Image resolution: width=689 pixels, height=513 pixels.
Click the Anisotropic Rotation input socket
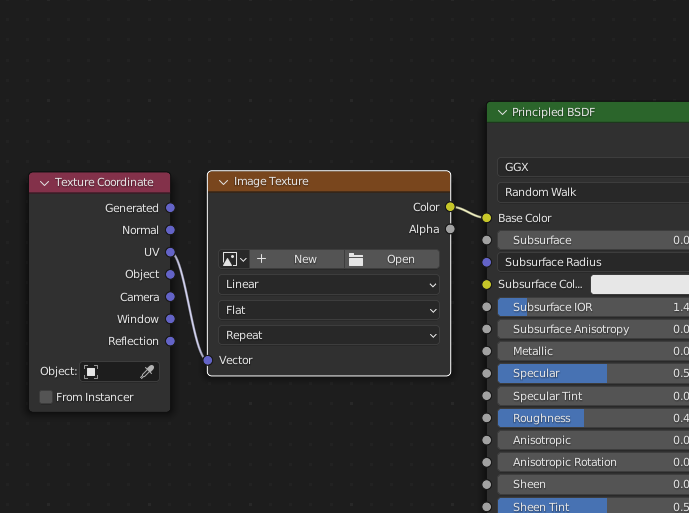[x=486, y=462]
